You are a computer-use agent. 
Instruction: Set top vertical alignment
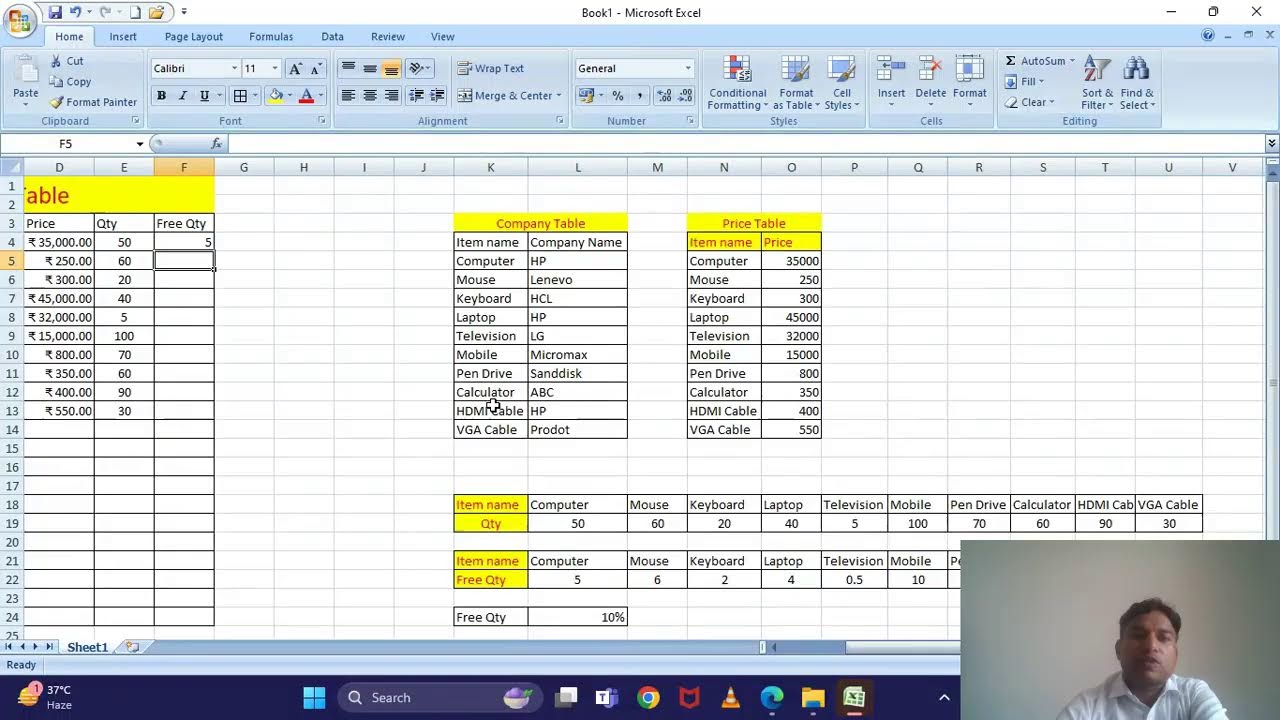(x=348, y=68)
